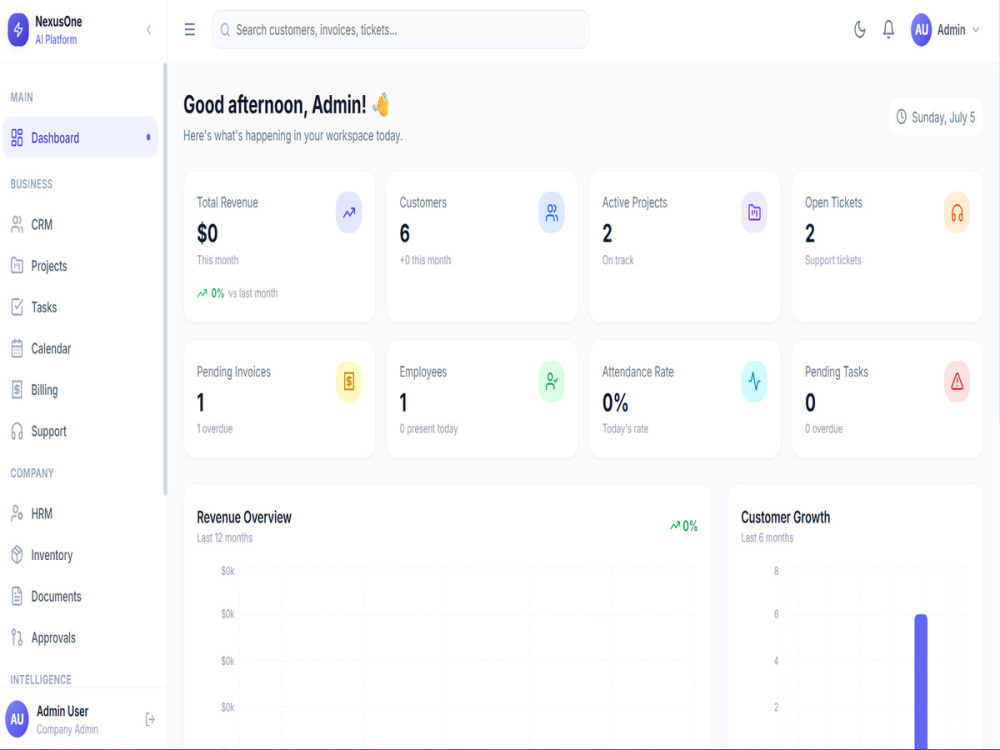Click the 0% trend badge in Revenue Overview
The height and width of the screenshot is (750, 1000).
(x=684, y=526)
